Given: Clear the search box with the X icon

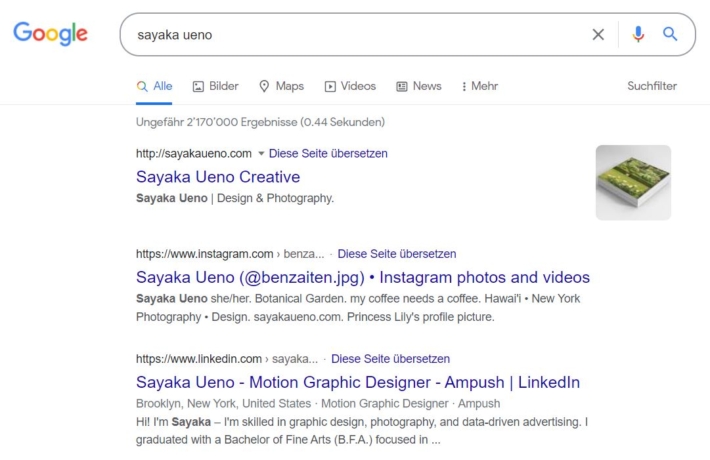Looking at the screenshot, I should click(598, 34).
